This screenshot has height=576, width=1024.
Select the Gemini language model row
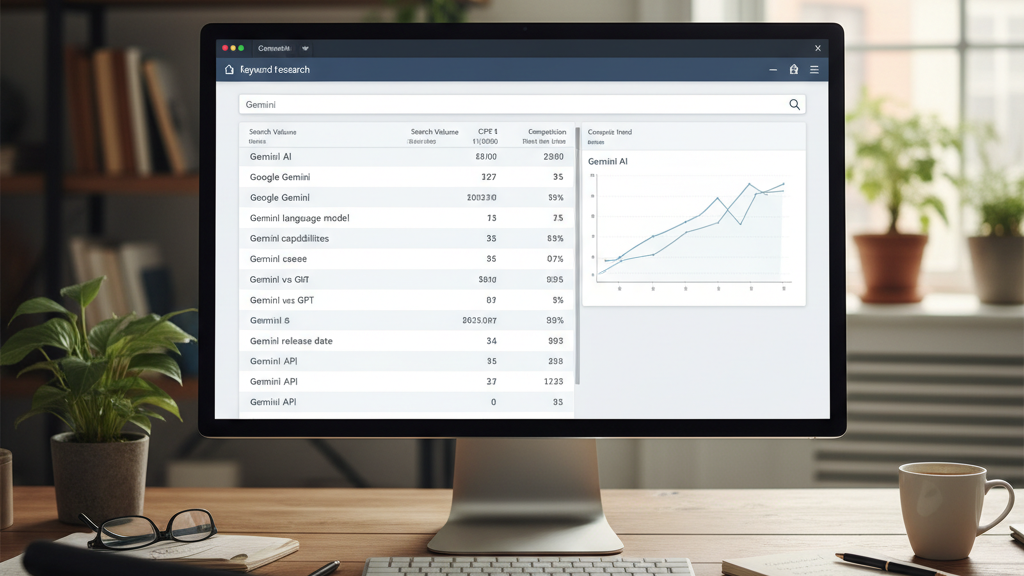(406, 218)
